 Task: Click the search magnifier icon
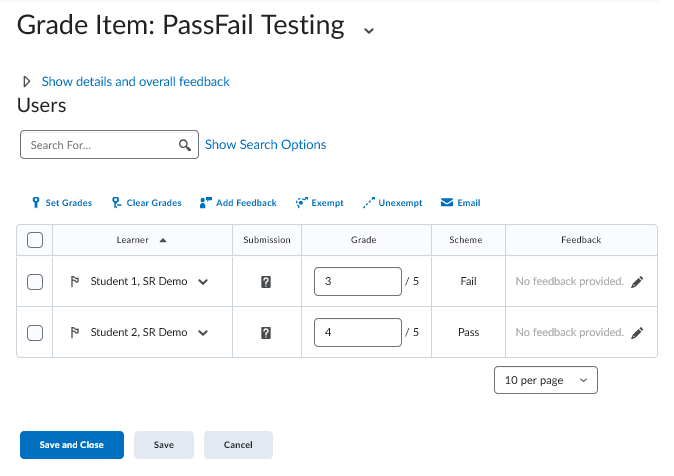(x=185, y=145)
